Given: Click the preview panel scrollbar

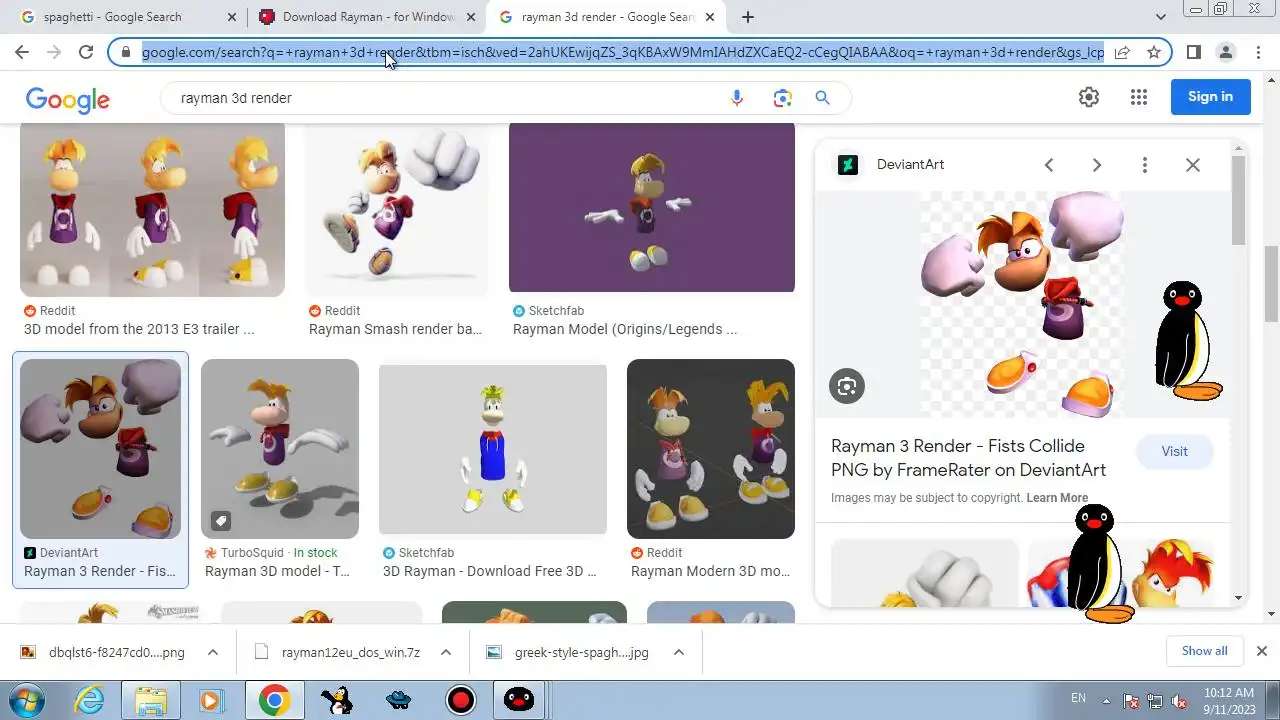Looking at the screenshot, I should (1239, 200).
